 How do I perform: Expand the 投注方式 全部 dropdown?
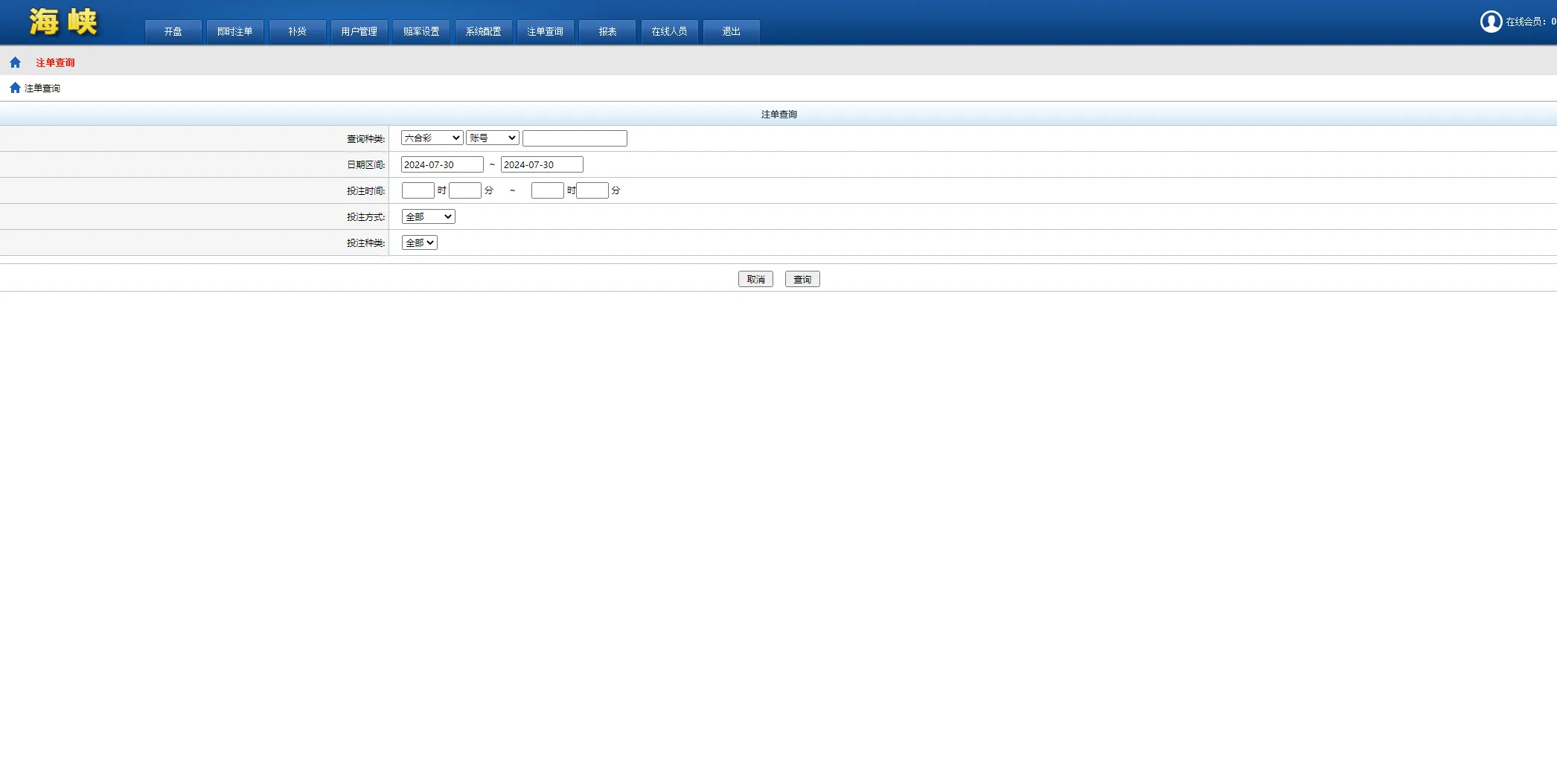point(428,216)
